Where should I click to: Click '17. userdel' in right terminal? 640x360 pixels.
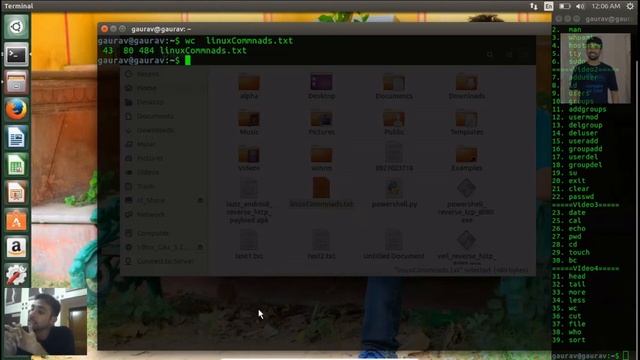coord(575,157)
